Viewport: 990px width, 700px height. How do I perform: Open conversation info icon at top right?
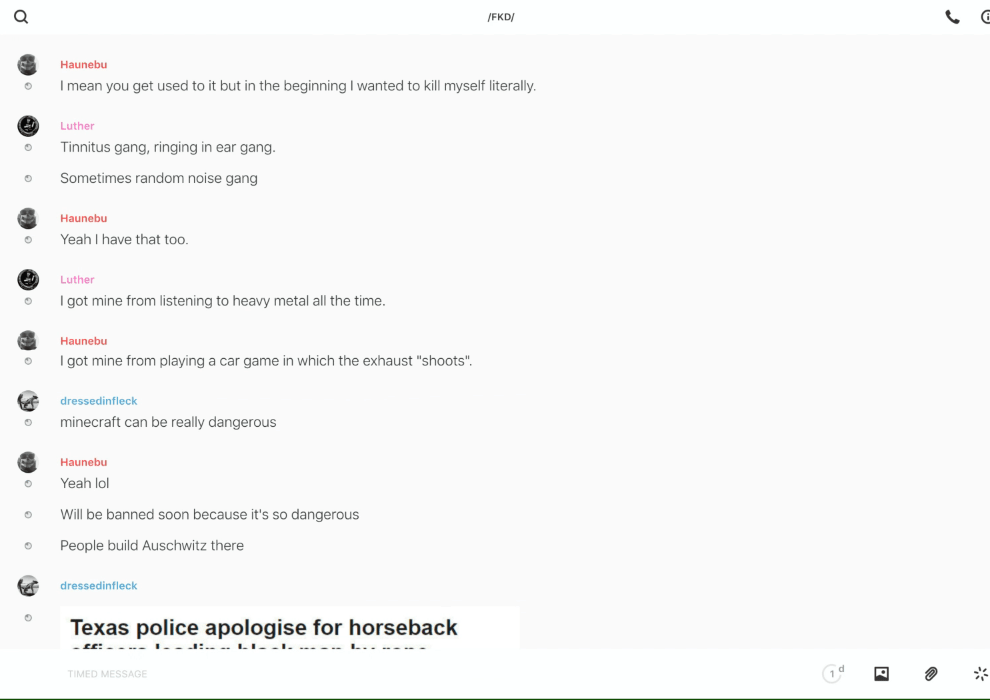984,17
